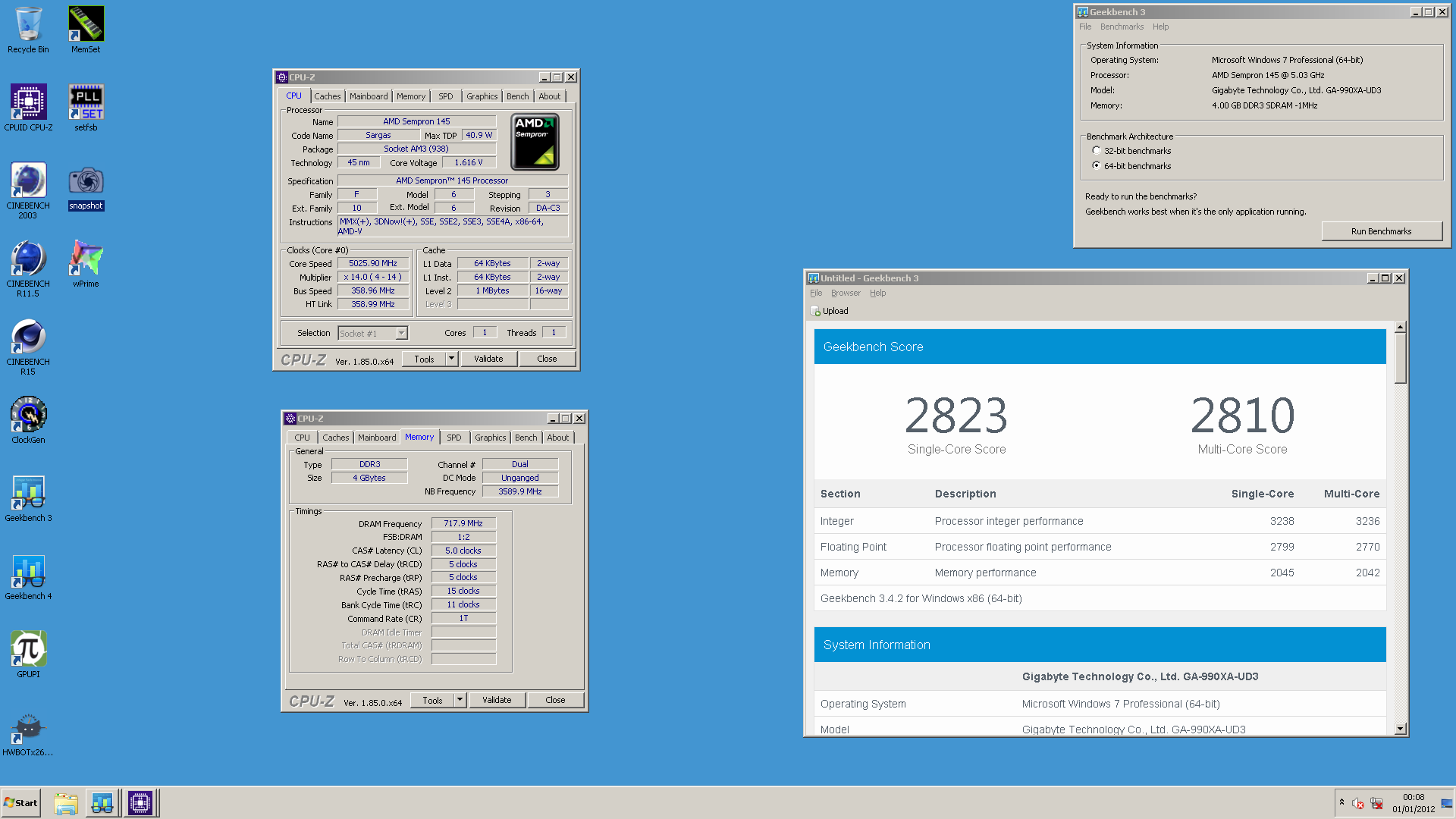Click the Show Desktop button
This screenshot has height=819, width=1456.
pyautogui.click(x=1447, y=803)
